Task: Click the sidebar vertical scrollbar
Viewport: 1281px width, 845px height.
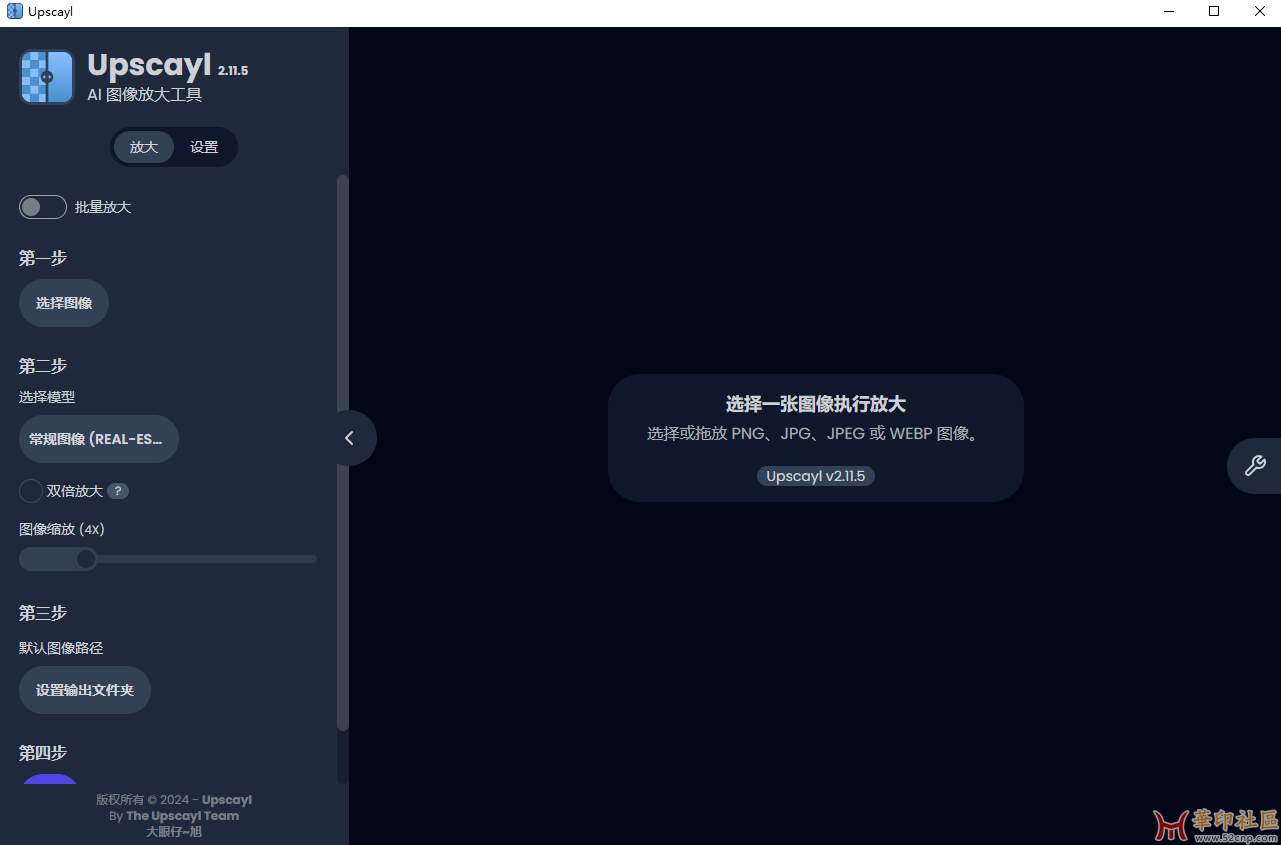Action: (343, 453)
